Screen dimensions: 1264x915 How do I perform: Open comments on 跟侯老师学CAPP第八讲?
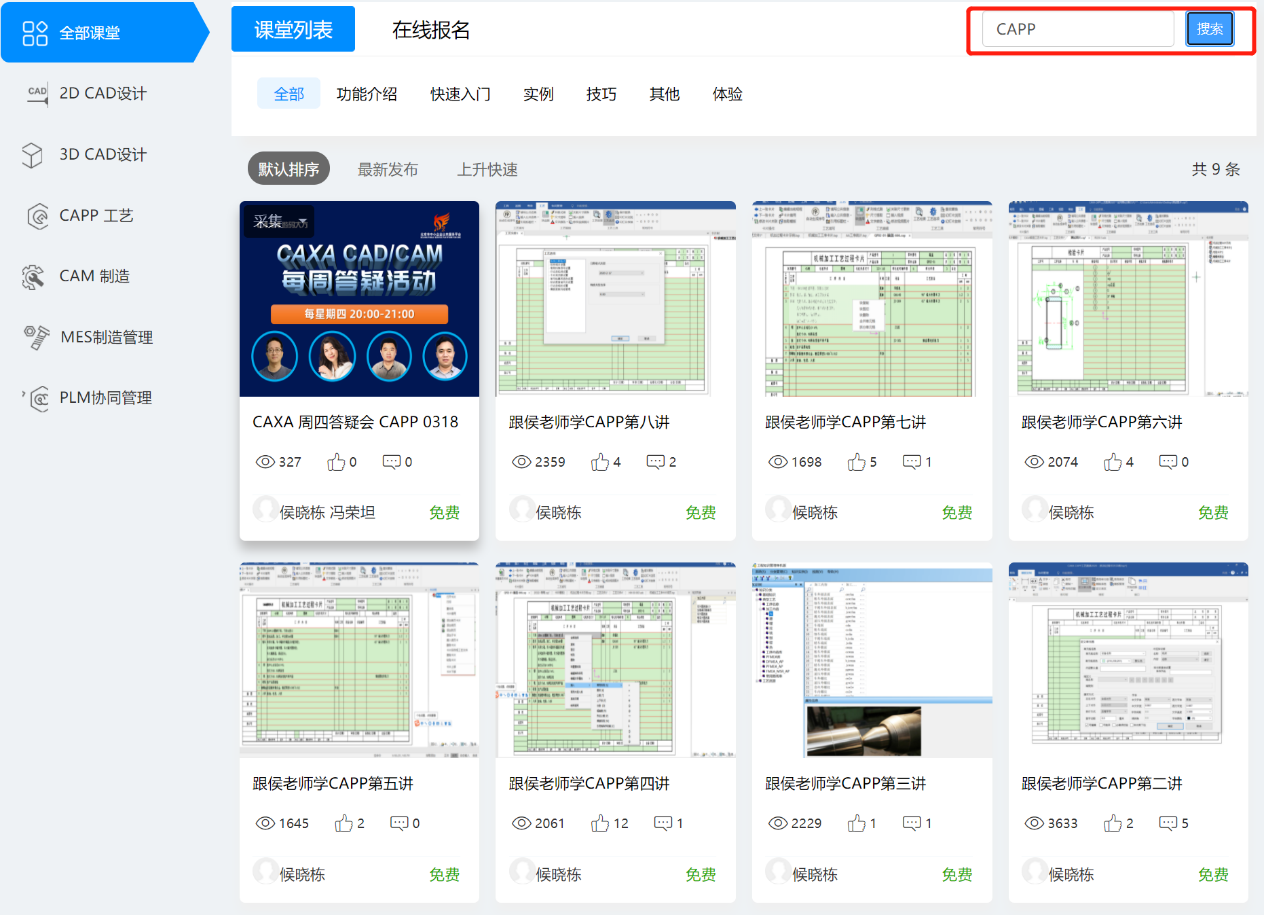tap(655, 462)
